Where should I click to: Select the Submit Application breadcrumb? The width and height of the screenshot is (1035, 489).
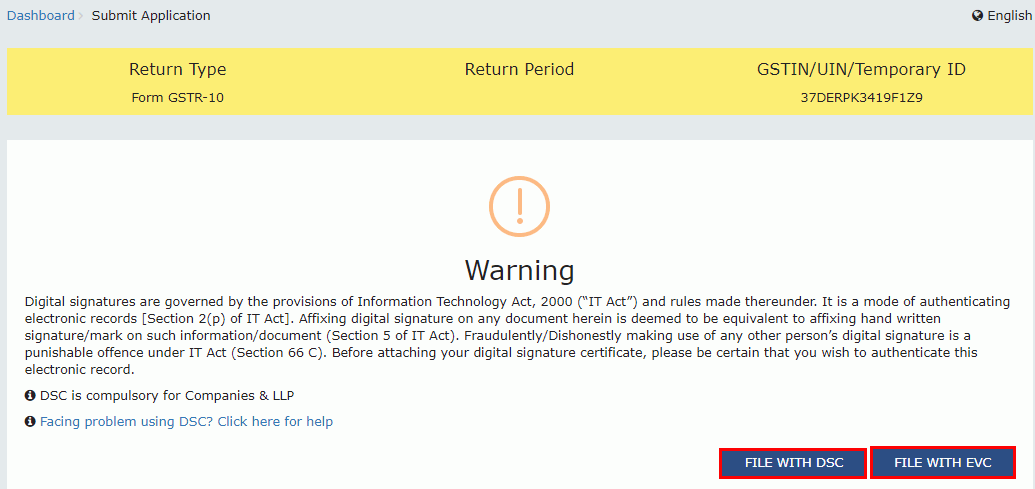[151, 16]
